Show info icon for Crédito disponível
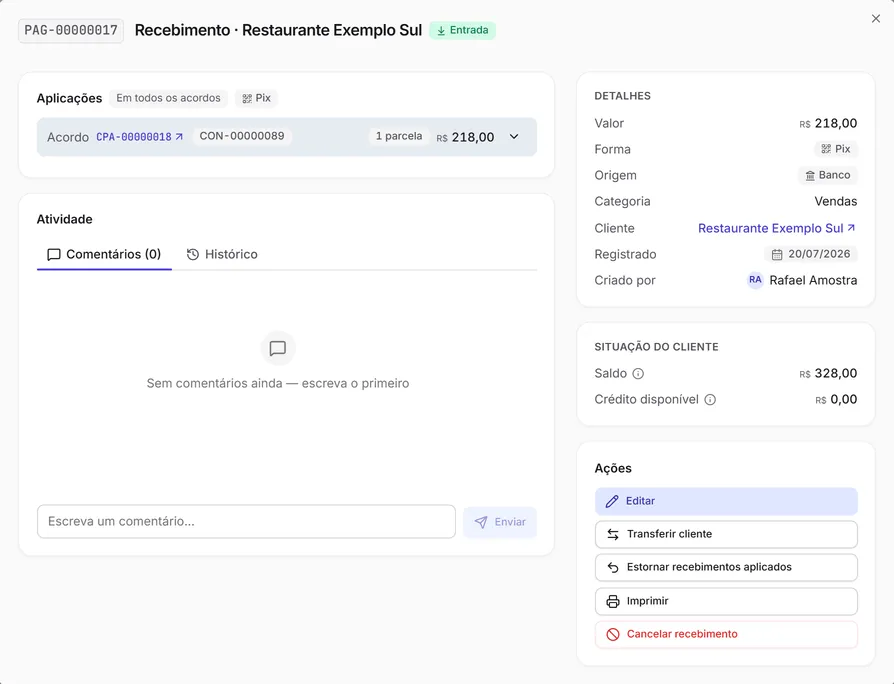The height and width of the screenshot is (684, 894). [710, 400]
